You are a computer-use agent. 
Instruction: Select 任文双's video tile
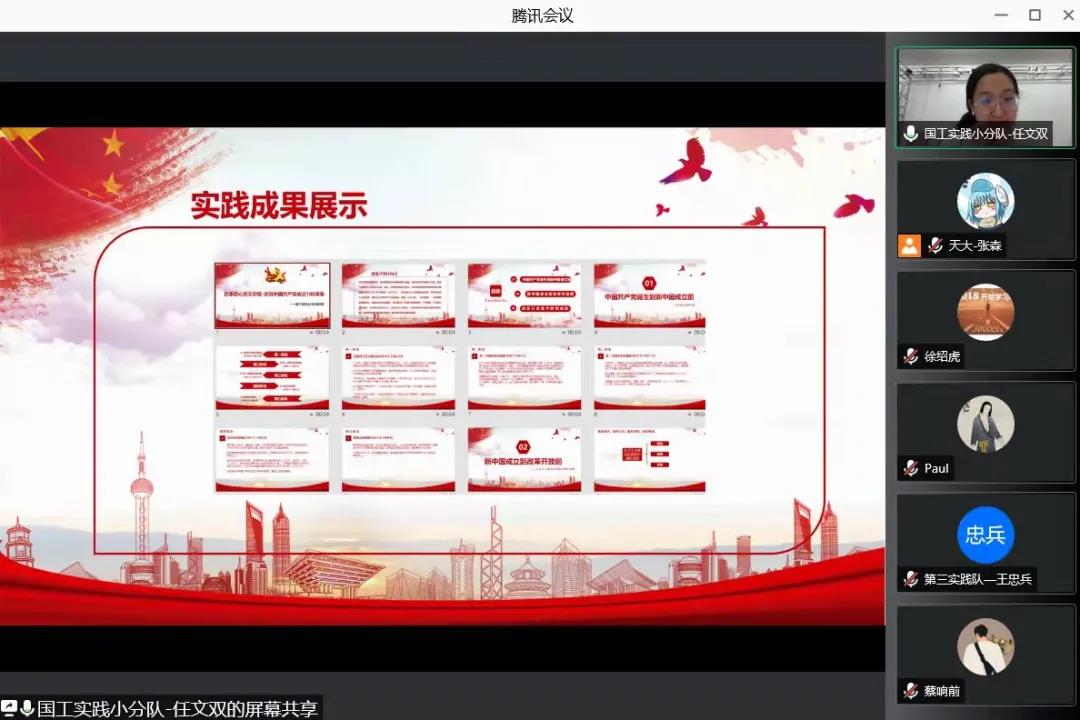(x=985, y=97)
